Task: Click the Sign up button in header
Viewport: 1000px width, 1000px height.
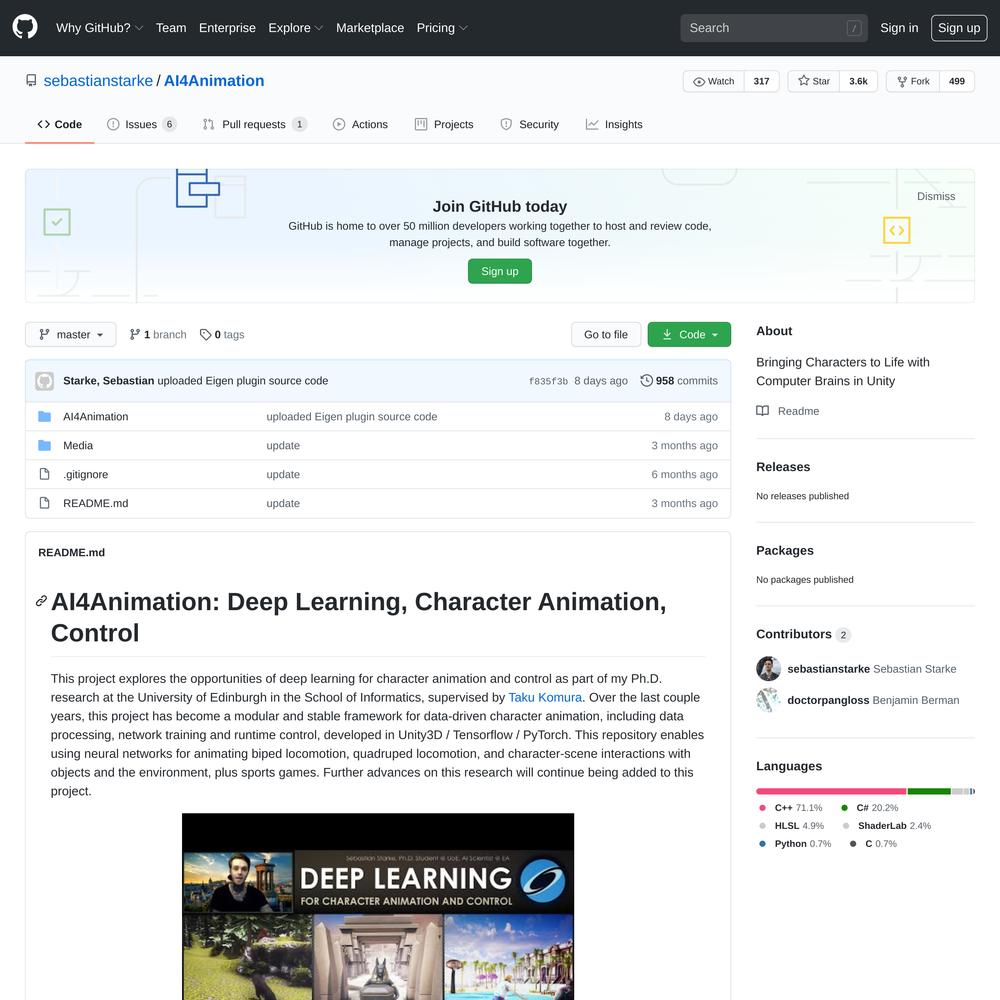Action: tap(959, 28)
